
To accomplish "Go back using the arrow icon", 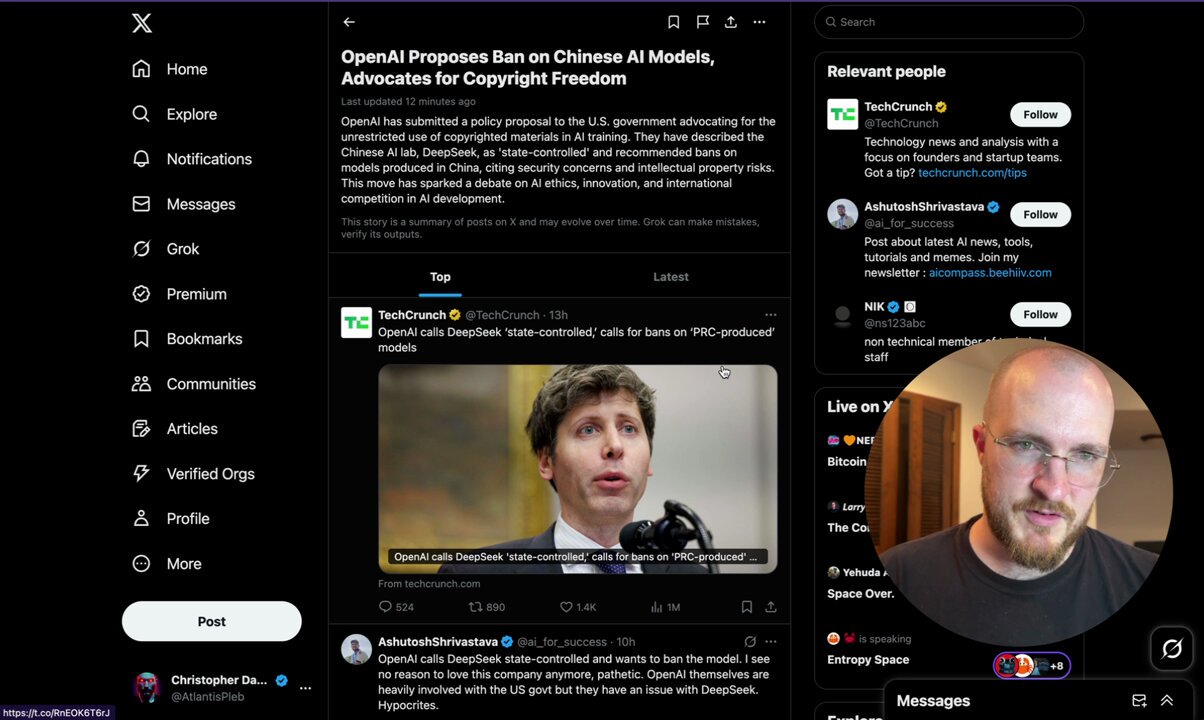I will pos(349,22).
